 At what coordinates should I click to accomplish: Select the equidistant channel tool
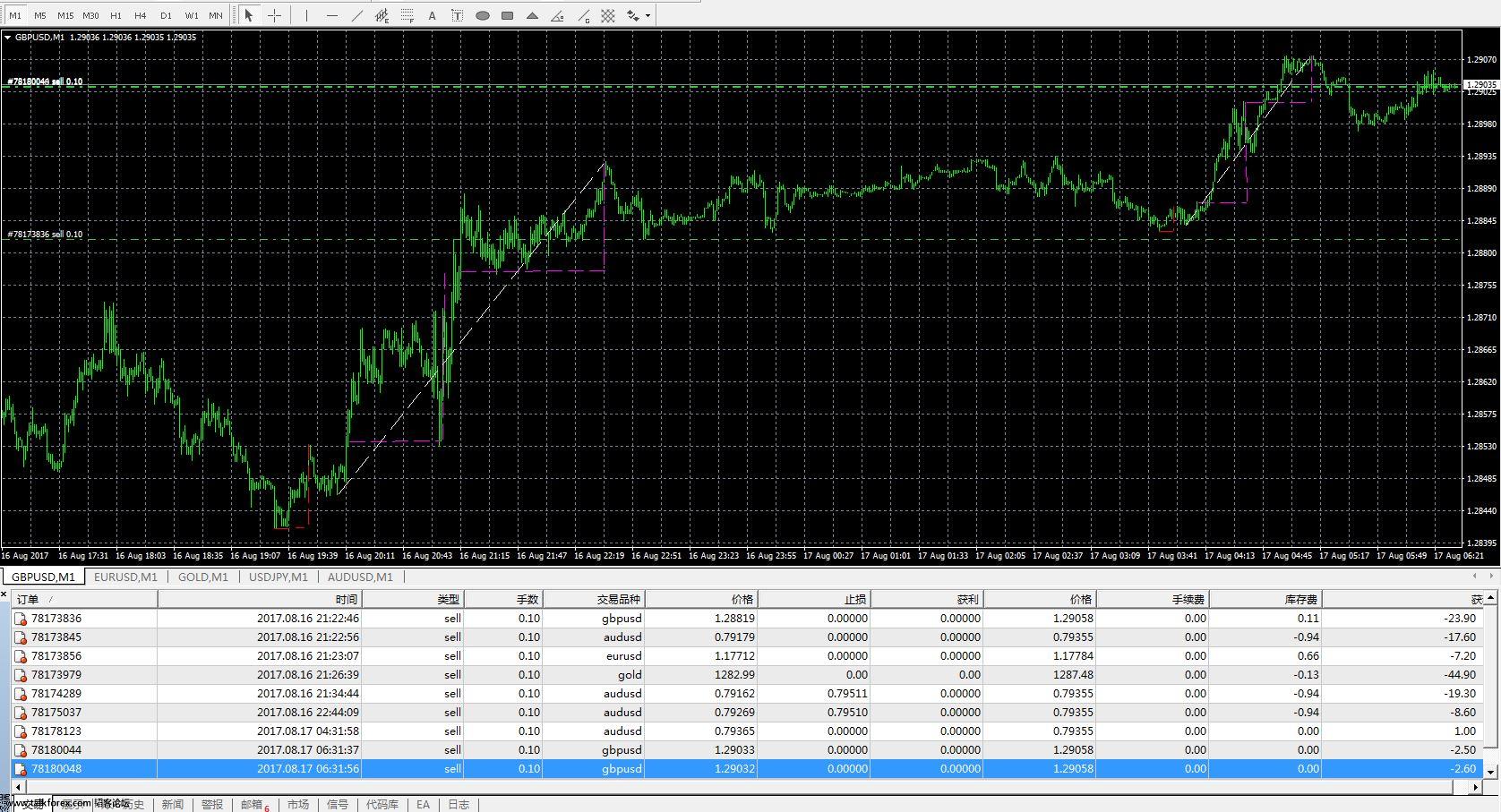pos(382,15)
